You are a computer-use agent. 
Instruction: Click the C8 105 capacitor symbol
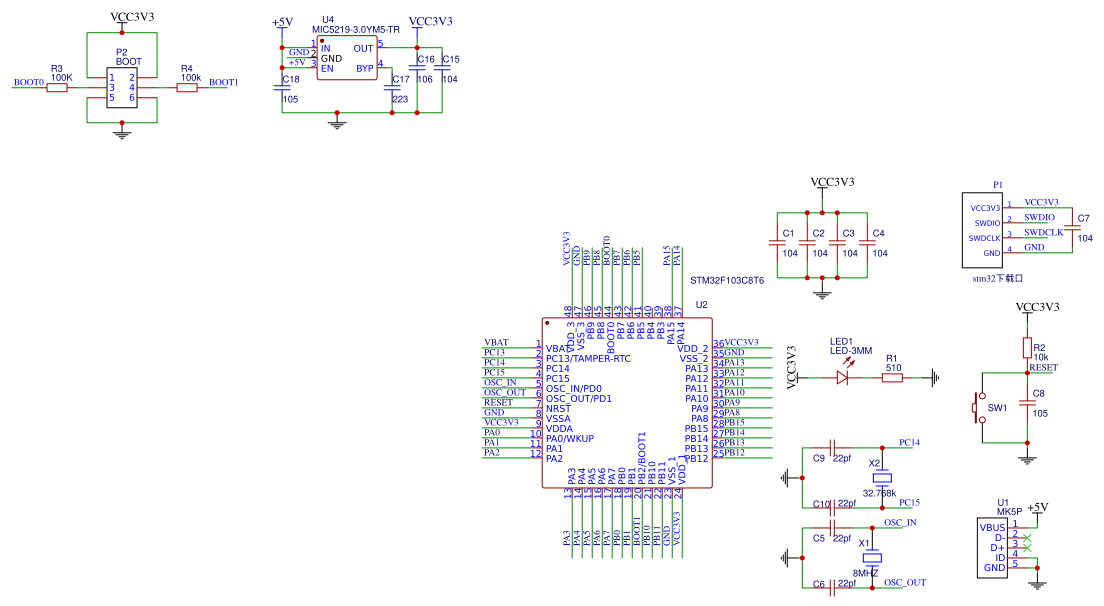[x=1026, y=403]
